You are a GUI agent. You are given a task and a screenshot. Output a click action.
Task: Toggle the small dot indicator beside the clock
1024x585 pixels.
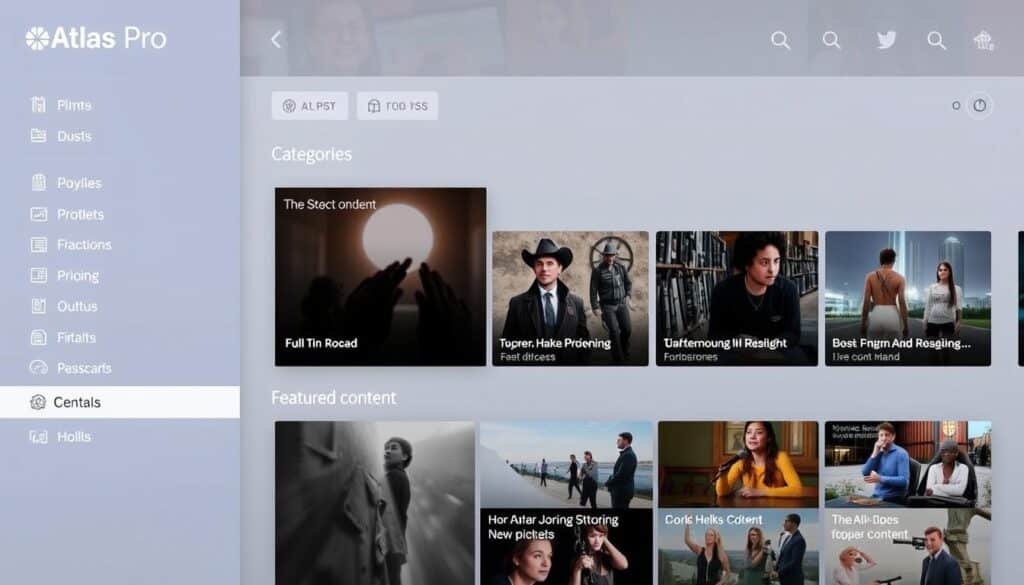tap(958, 104)
